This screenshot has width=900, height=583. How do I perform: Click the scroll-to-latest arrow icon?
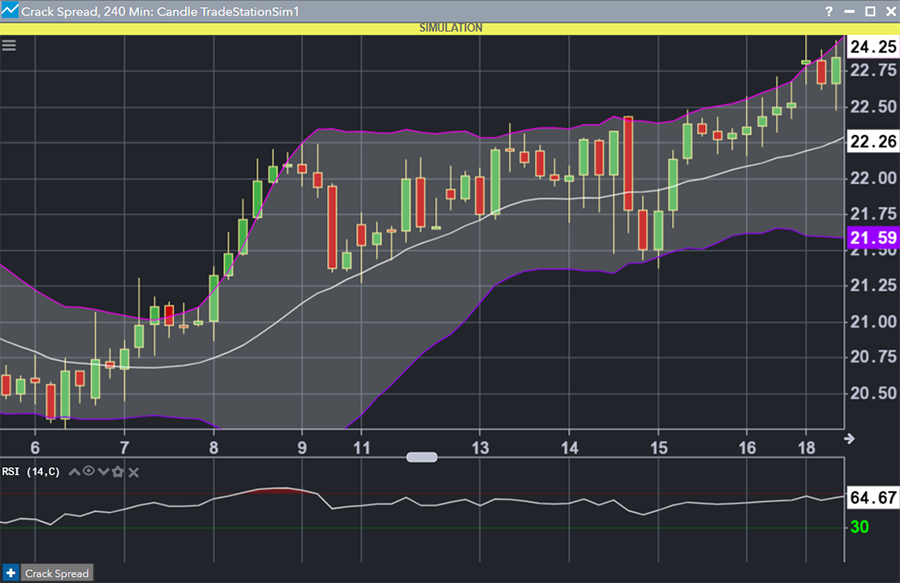click(850, 438)
